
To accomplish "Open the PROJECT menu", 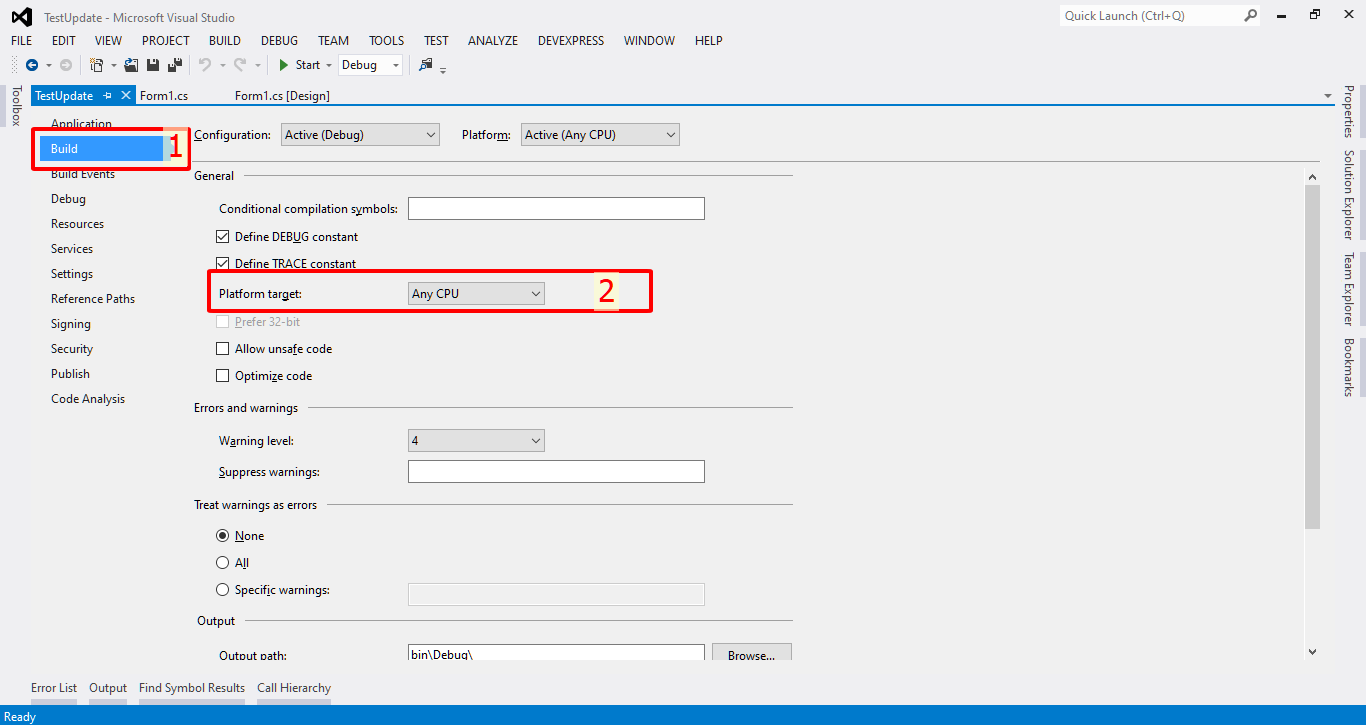I will click(166, 41).
